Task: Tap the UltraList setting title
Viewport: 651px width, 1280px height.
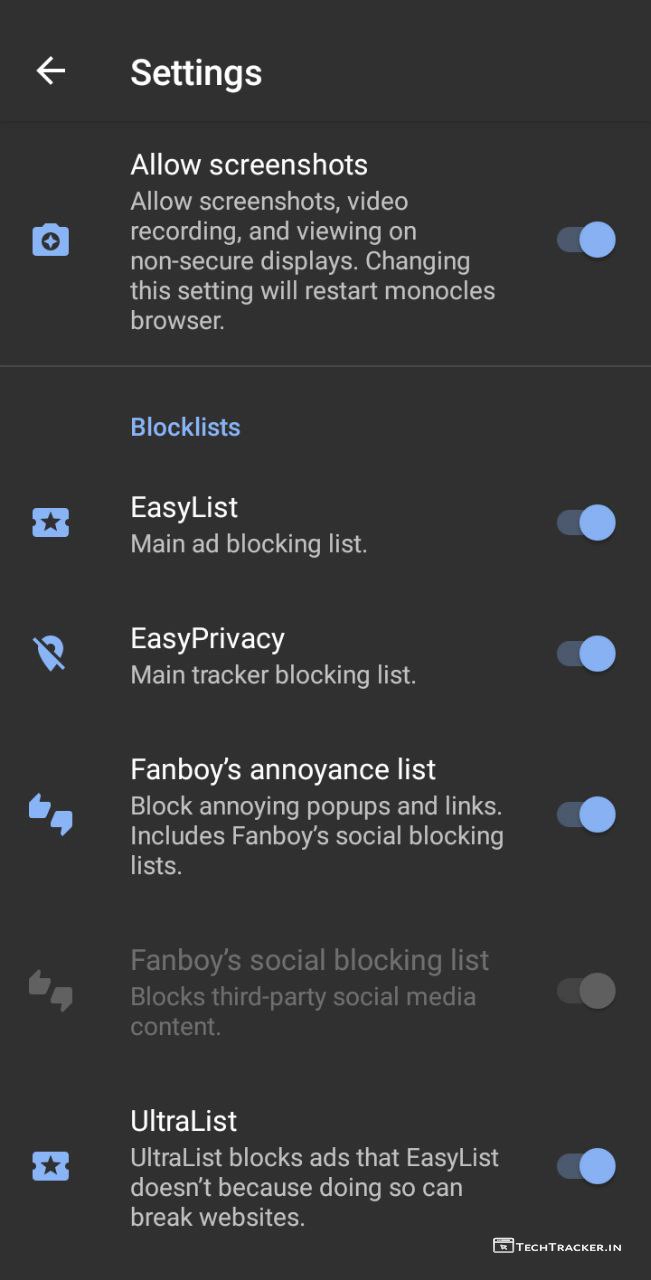Action: coord(184,1121)
